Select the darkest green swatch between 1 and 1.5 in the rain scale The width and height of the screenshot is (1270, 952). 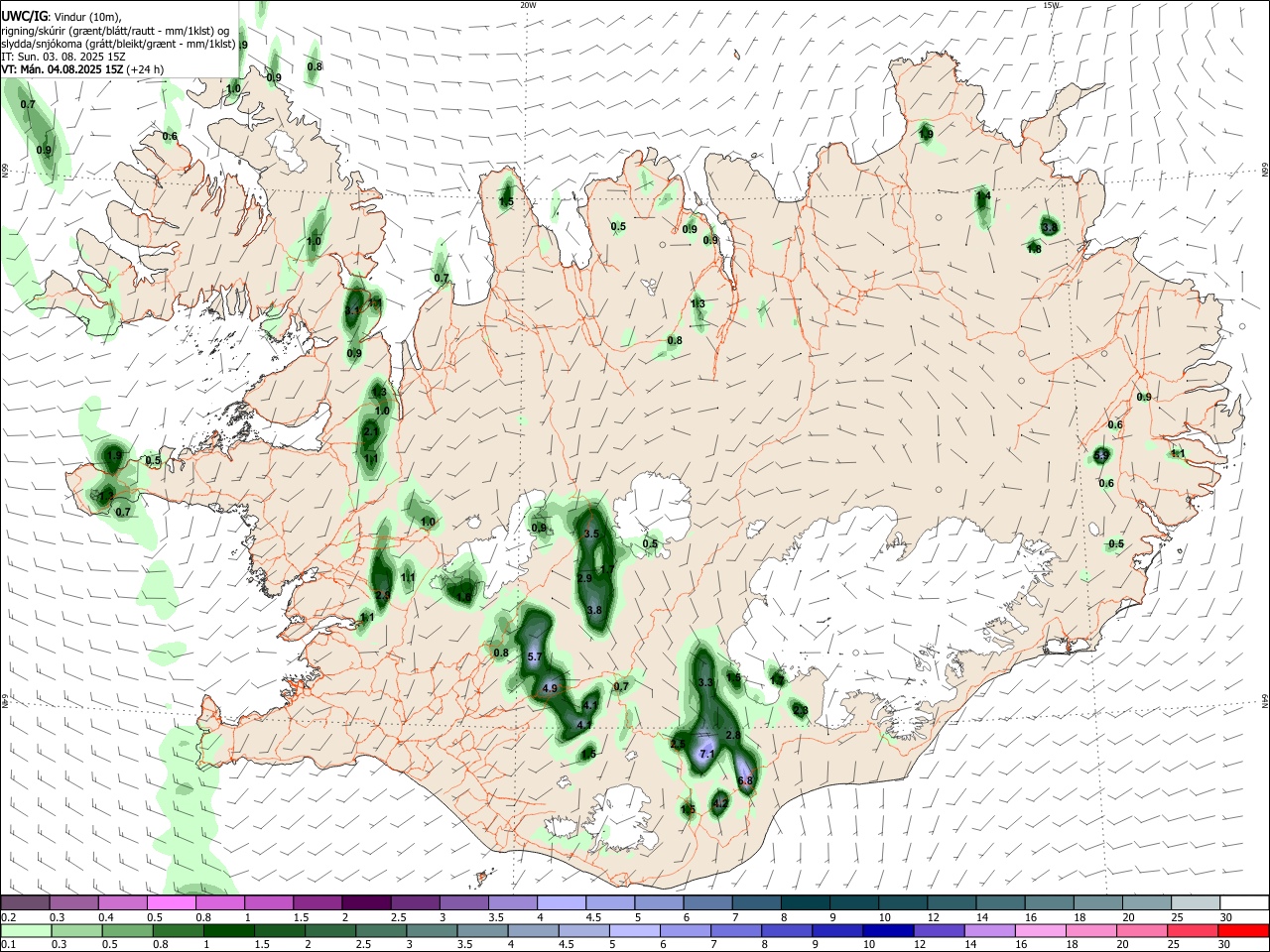pos(228,930)
